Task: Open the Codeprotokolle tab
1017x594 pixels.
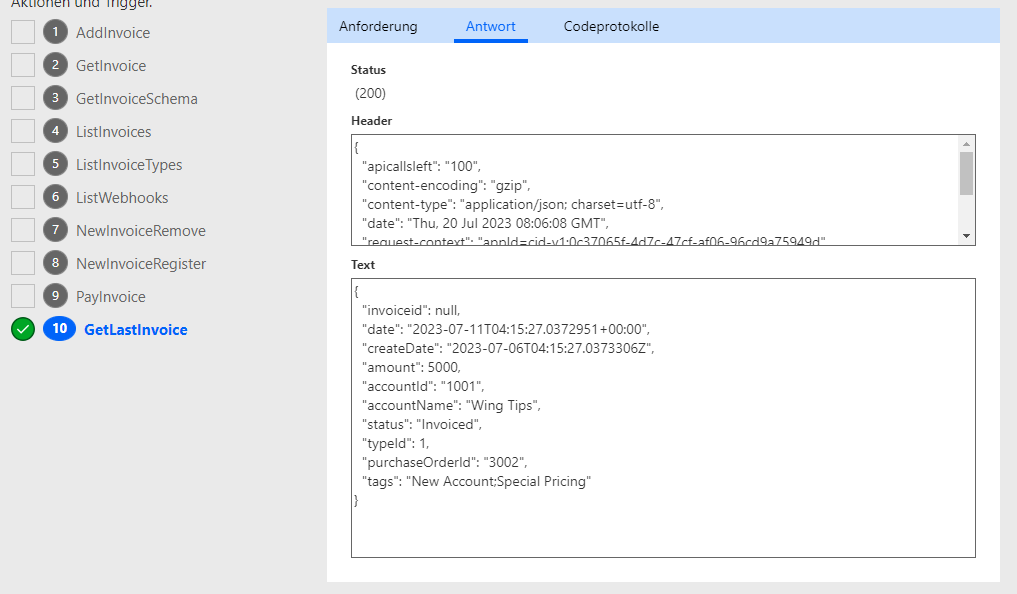Action: coord(611,26)
